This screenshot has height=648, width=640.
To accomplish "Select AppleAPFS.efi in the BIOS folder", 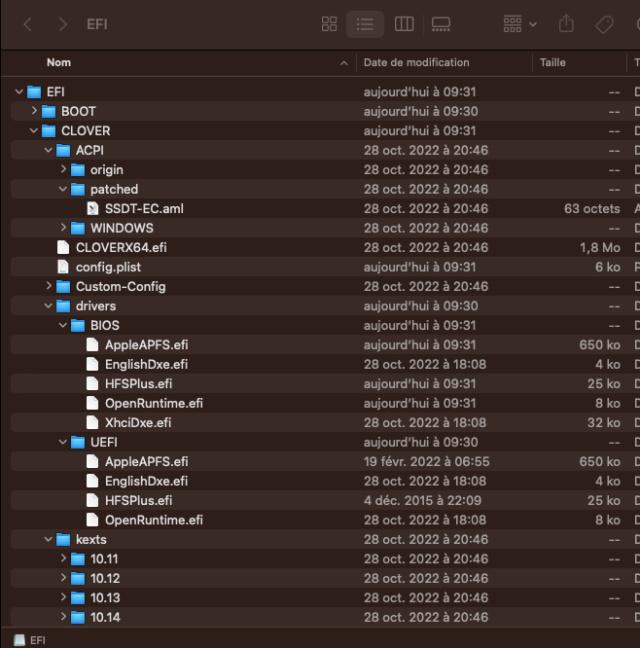I will (146, 345).
